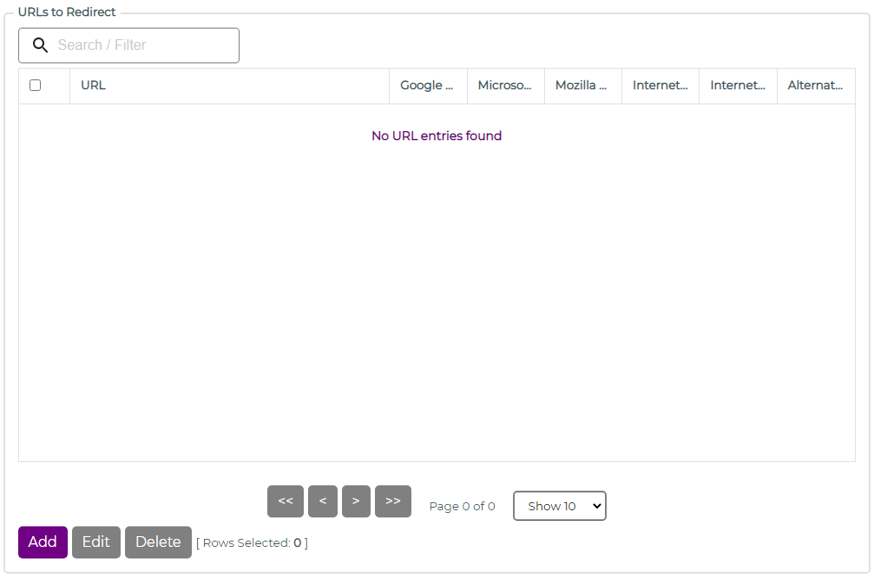Click the Microsoft column header
This screenshot has height=579, width=874.
pyautogui.click(x=505, y=85)
